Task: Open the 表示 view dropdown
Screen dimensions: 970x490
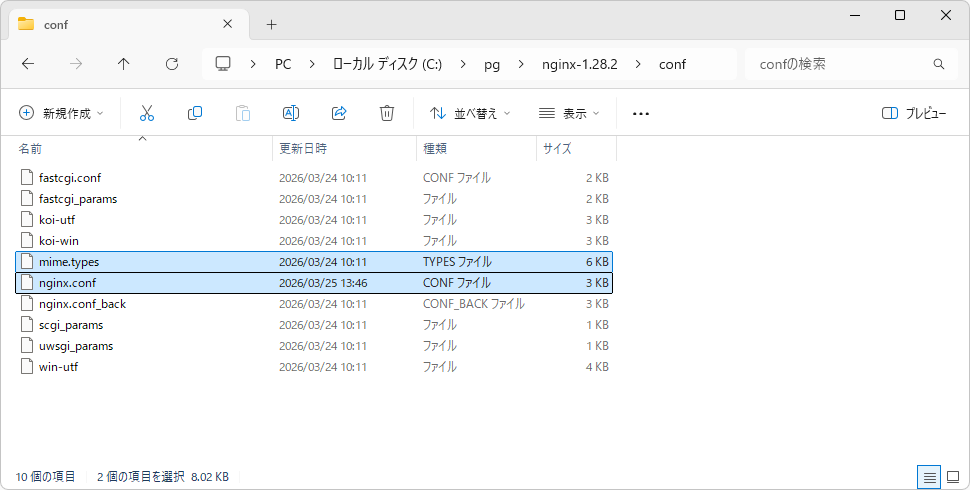Action: (x=569, y=113)
